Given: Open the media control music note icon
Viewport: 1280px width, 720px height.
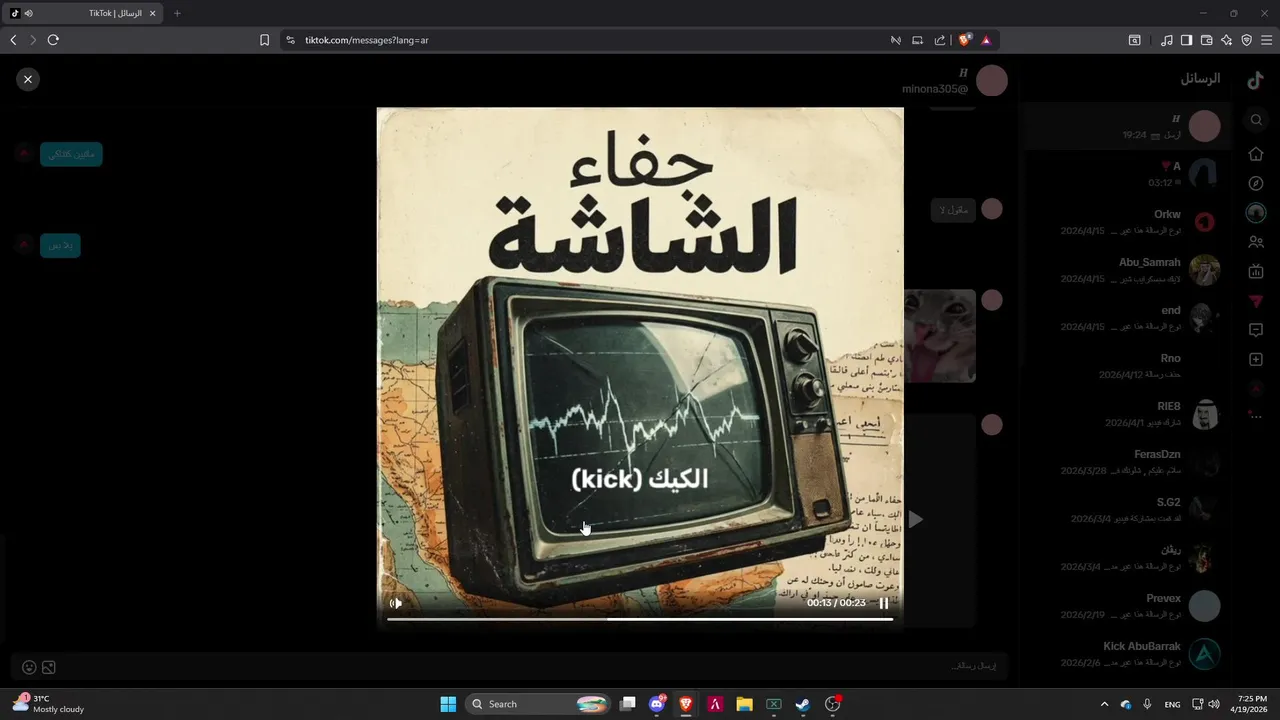Looking at the screenshot, I should point(1167,40).
